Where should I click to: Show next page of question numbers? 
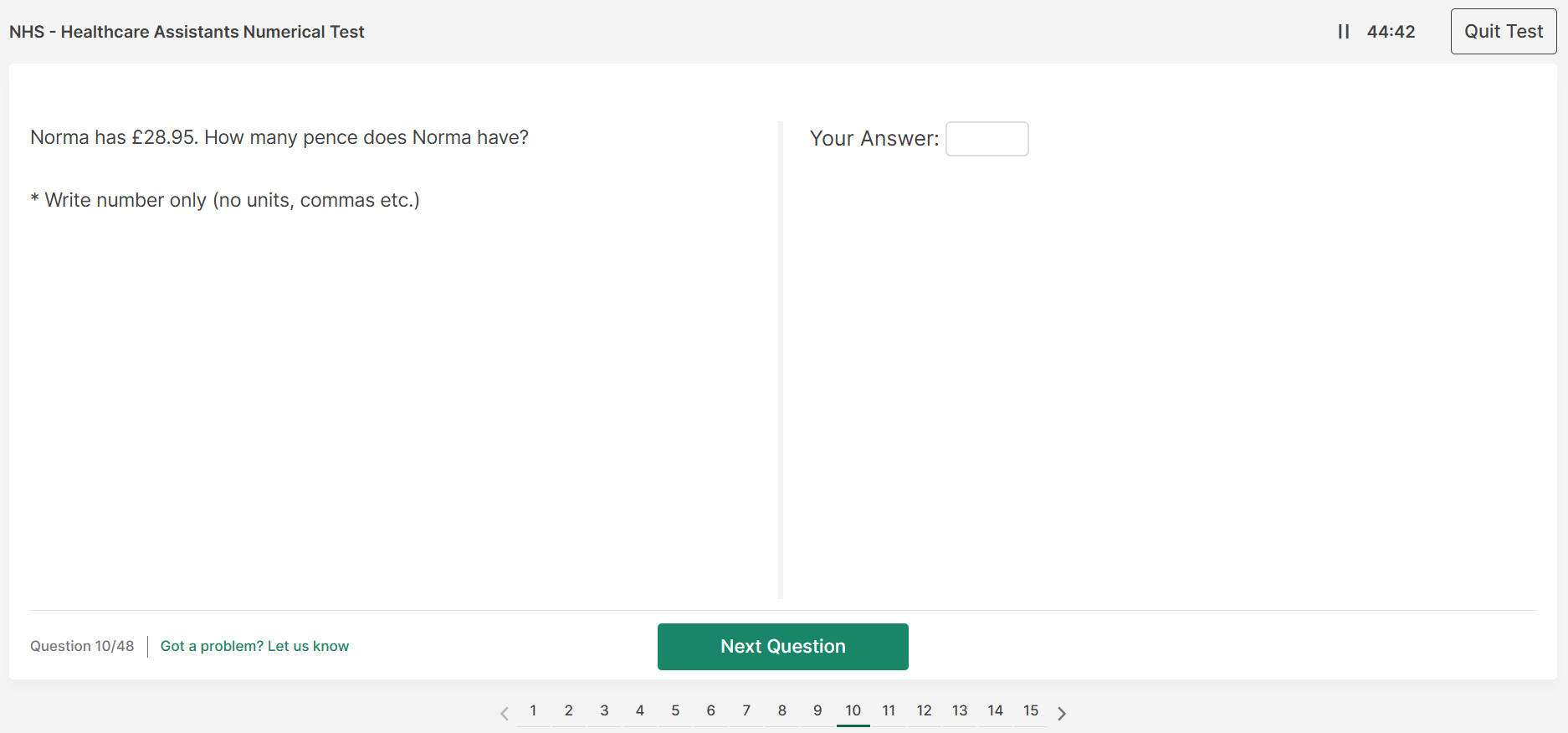[1062, 713]
